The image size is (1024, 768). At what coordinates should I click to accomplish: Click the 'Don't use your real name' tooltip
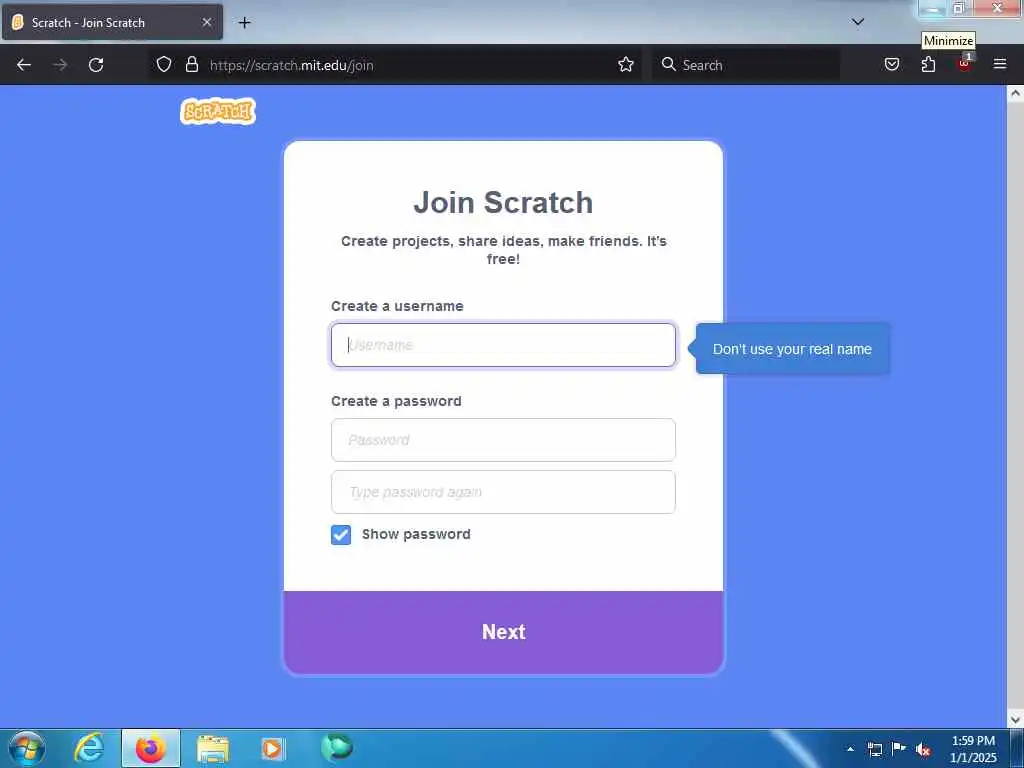click(x=792, y=349)
